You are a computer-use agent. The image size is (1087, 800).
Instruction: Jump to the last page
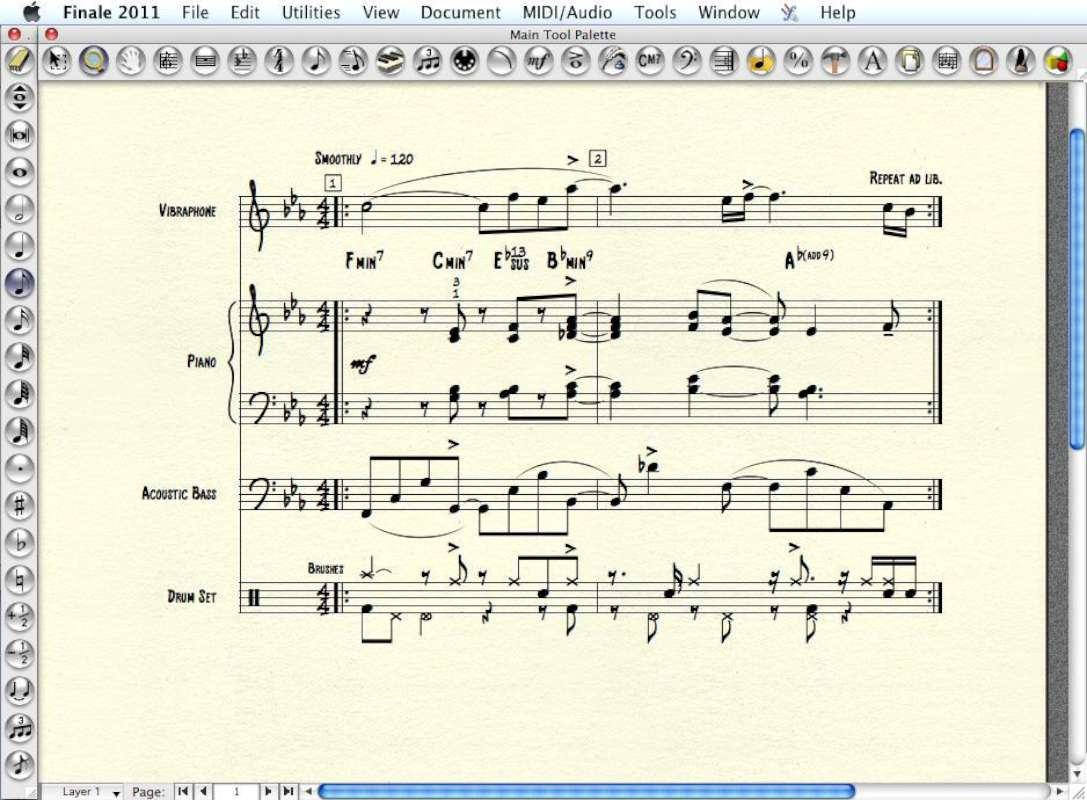[x=288, y=791]
